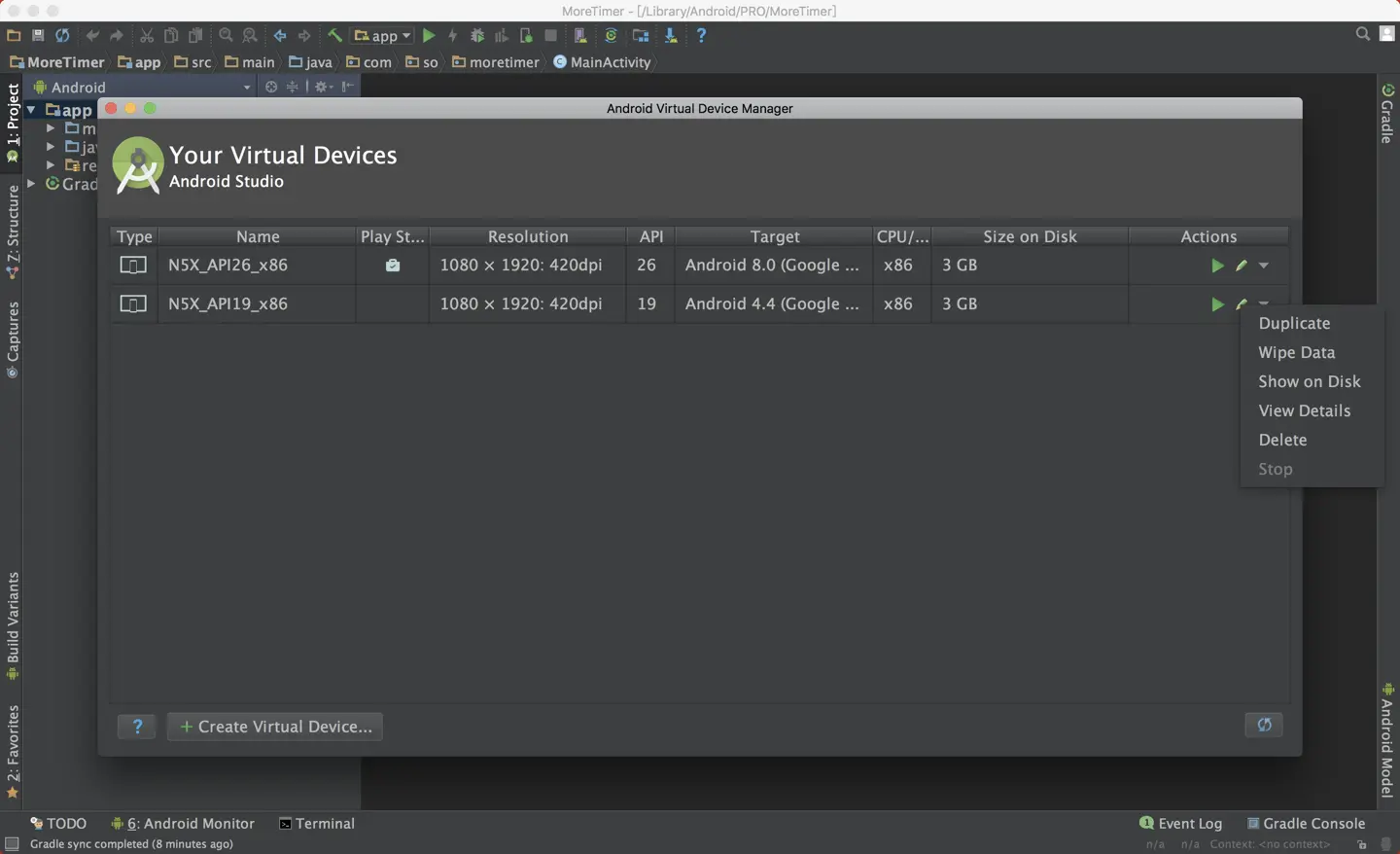The height and width of the screenshot is (854, 1400).
Task: Click the Size on Disk column header
Action: pyautogui.click(x=1030, y=236)
